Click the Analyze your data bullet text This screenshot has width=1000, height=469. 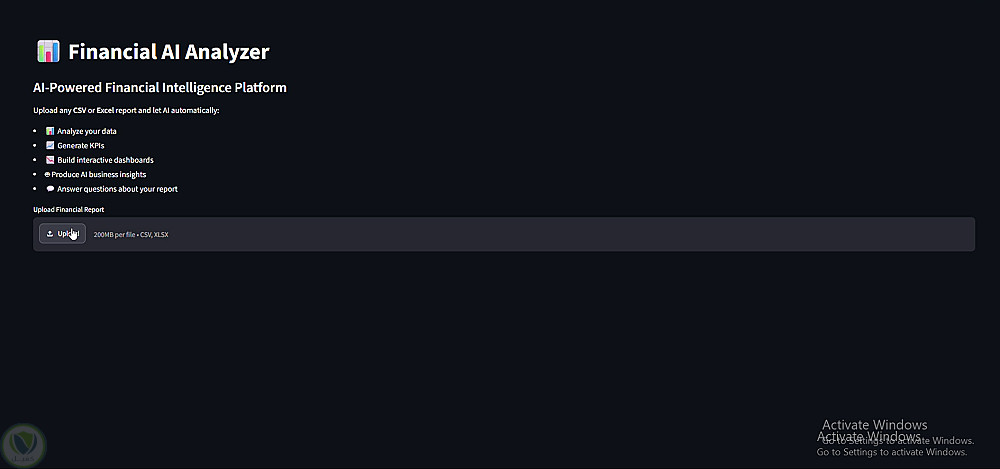87,131
